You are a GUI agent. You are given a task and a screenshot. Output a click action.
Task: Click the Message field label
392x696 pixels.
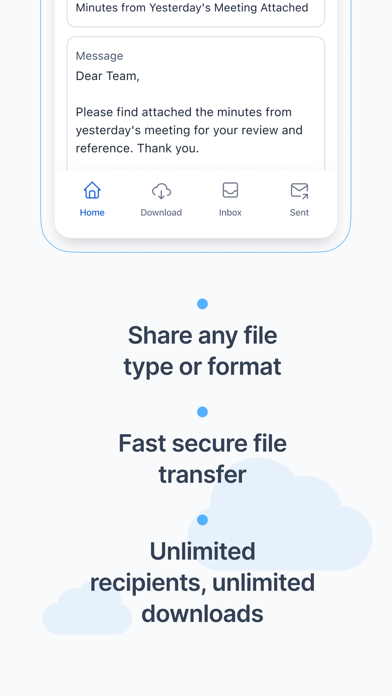pyautogui.click(x=99, y=56)
